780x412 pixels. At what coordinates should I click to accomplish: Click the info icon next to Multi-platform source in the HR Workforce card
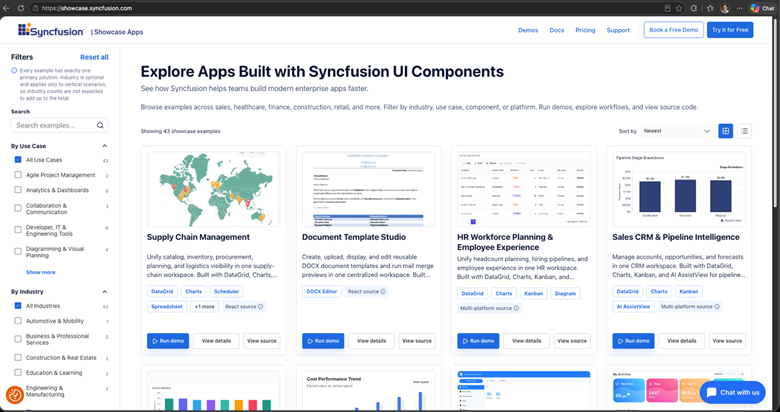pyautogui.click(x=516, y=309)
